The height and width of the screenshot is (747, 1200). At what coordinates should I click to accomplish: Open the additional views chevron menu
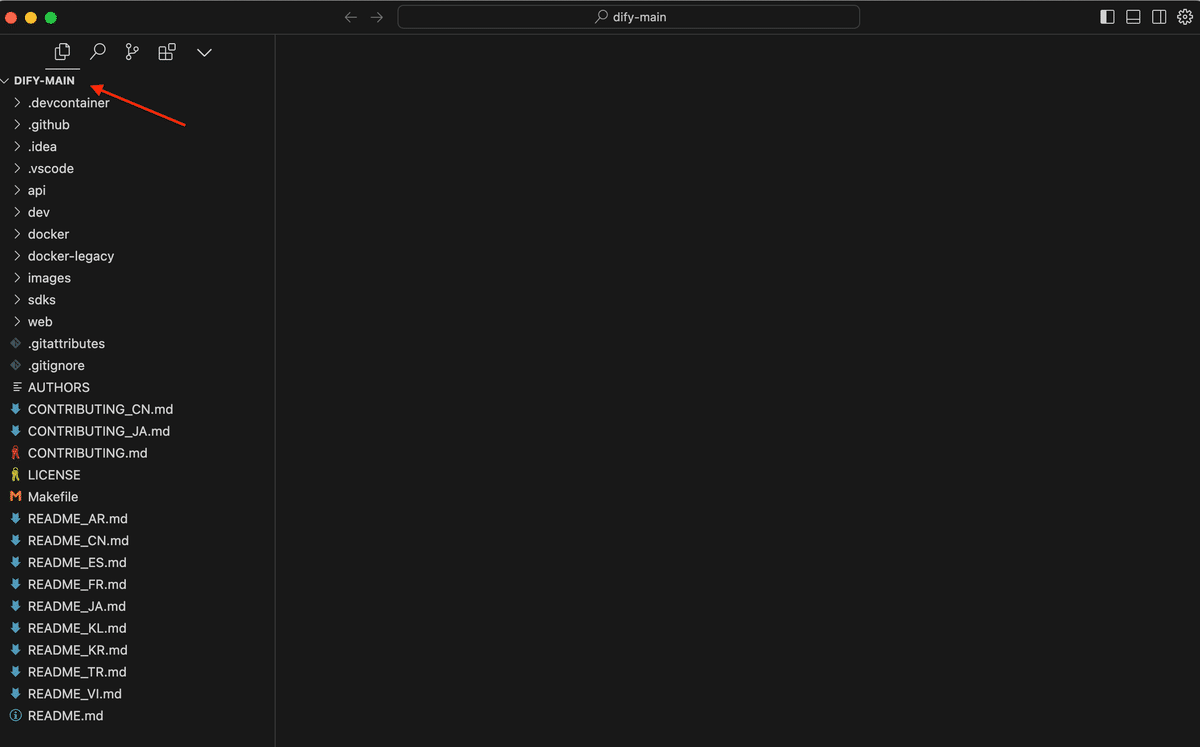(x=204, y=52)
